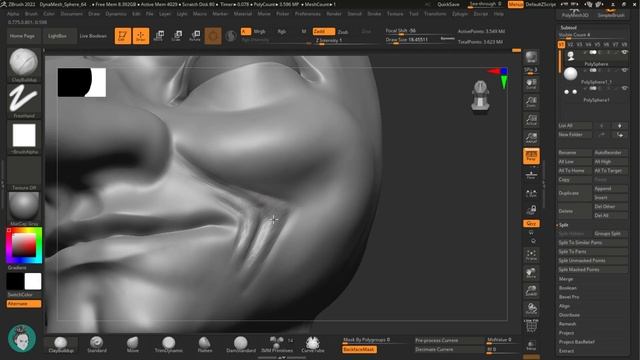Toggle visibility eye of PolySphere1_1 subtool
Viewport: 640px width, 360px height.
(624, 70)
